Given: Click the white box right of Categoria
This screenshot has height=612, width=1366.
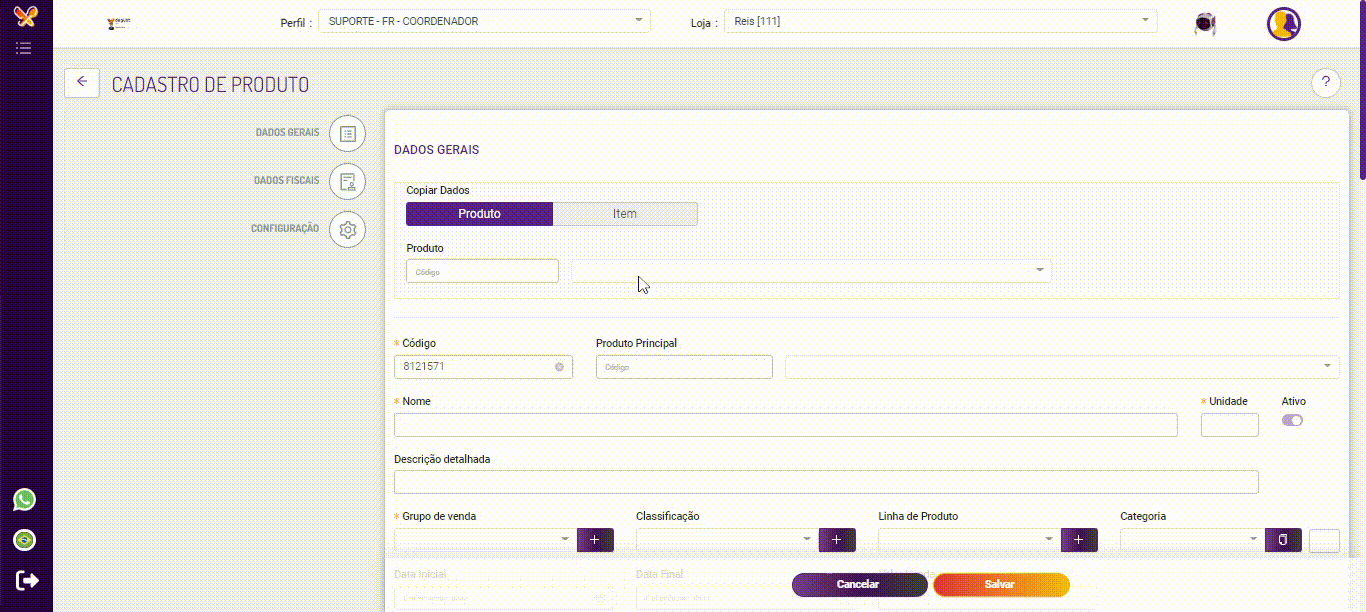Looking at the screenshot, I should tap(1324, 540).
